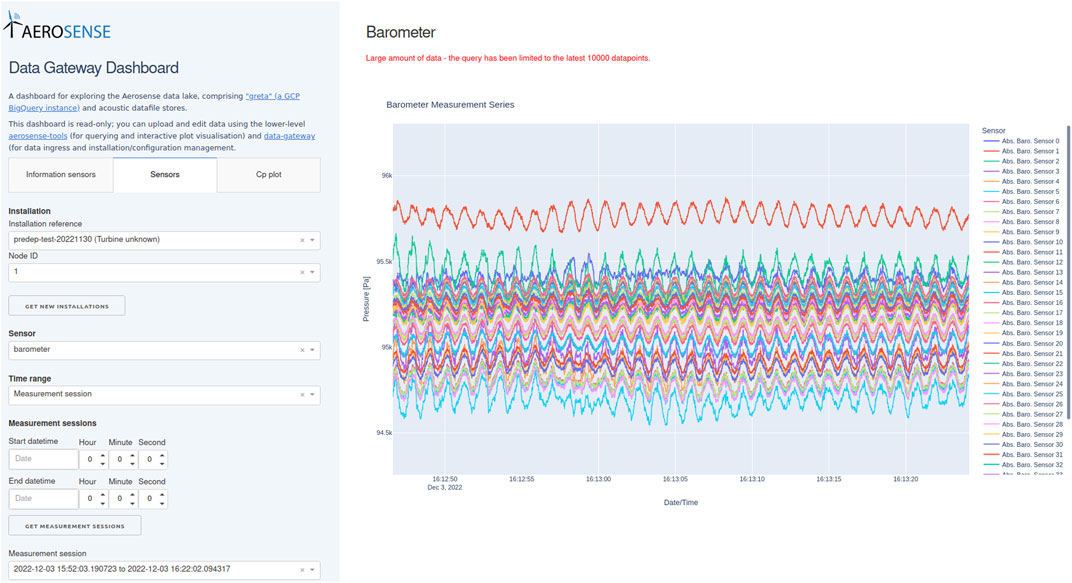Viewport: 1072px width, 583px height.
Task: Click the red data limit warning text
Action: [508, 58]
